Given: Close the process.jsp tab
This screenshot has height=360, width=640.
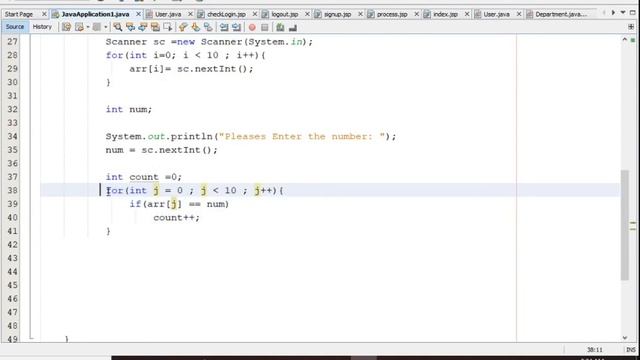Looking at the screenshot, I should point(416,14).
